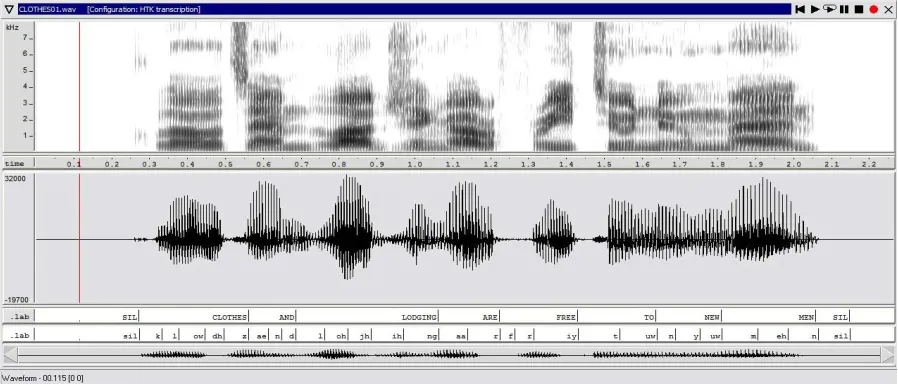898x384 pixels.
Task: Click the 'Waveform - 00.115' status bar text
Action: [x=42, y=378]
